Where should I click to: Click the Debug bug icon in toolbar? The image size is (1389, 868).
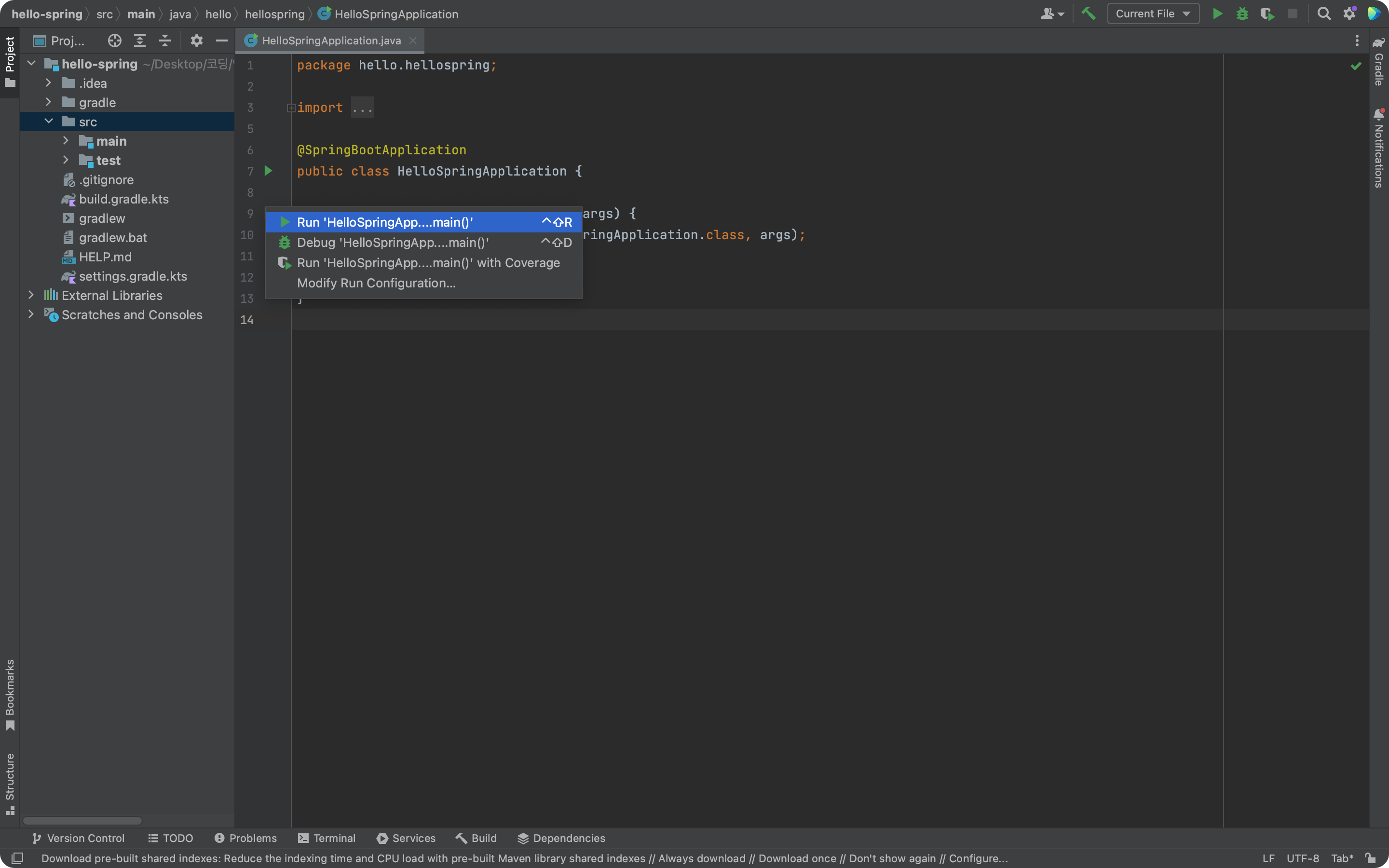click(1242, 14)
